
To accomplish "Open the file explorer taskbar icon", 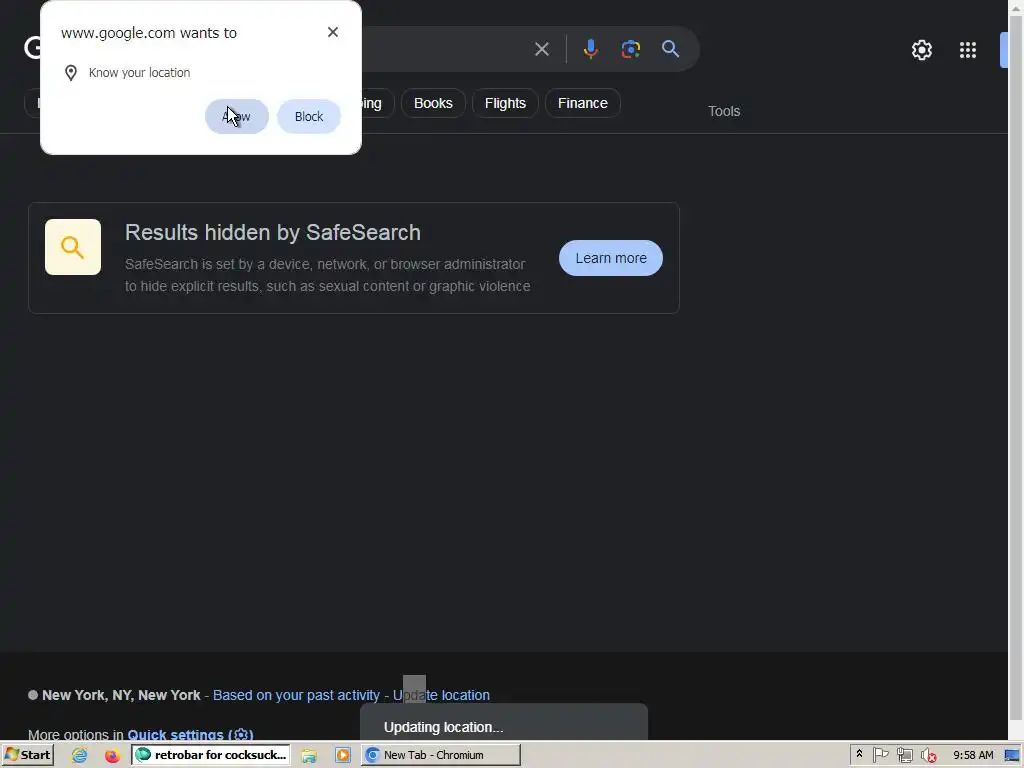I will pos(309,756).
